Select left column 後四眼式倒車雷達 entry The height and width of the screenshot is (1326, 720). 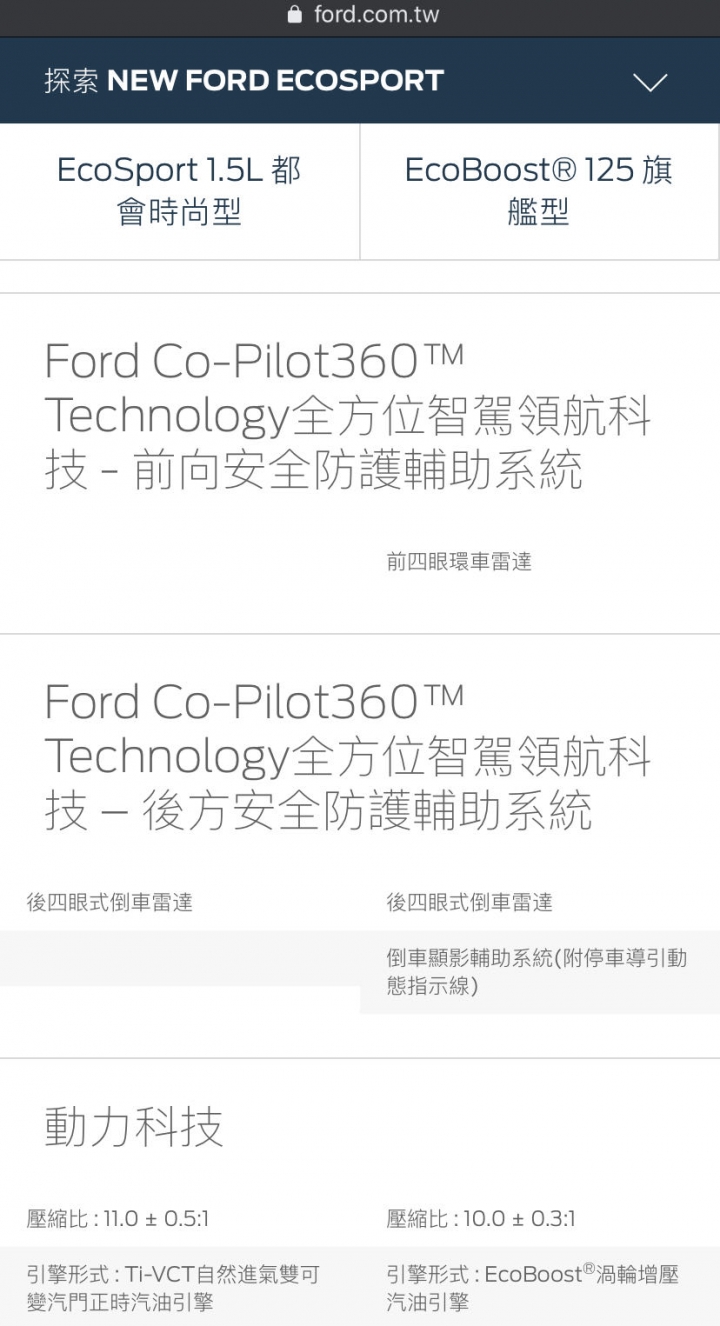tap(109, 902)
